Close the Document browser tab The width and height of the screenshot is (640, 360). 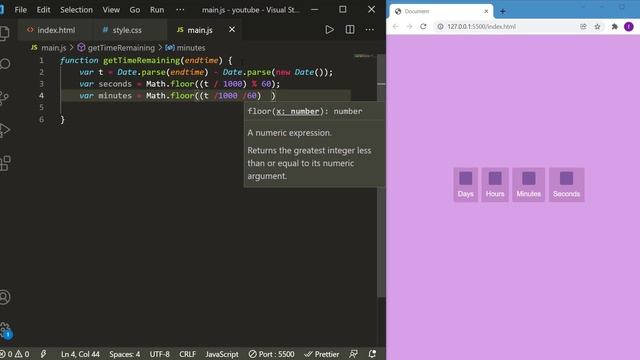[486, 11]
